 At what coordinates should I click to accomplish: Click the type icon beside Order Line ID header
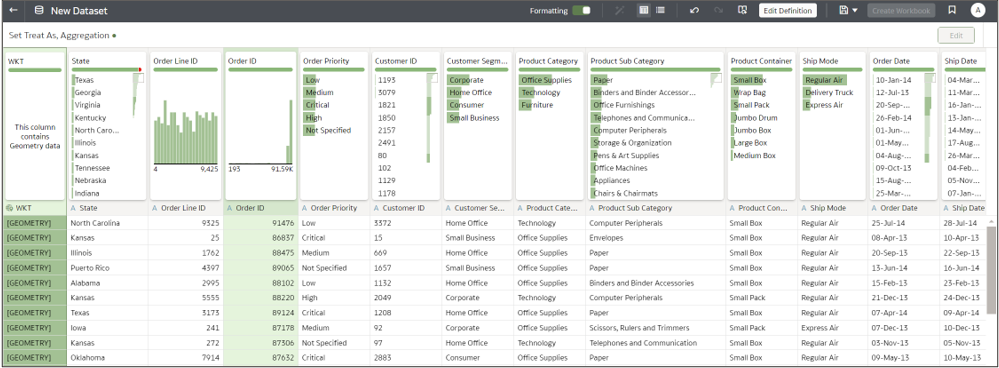(x=155, y=208)
